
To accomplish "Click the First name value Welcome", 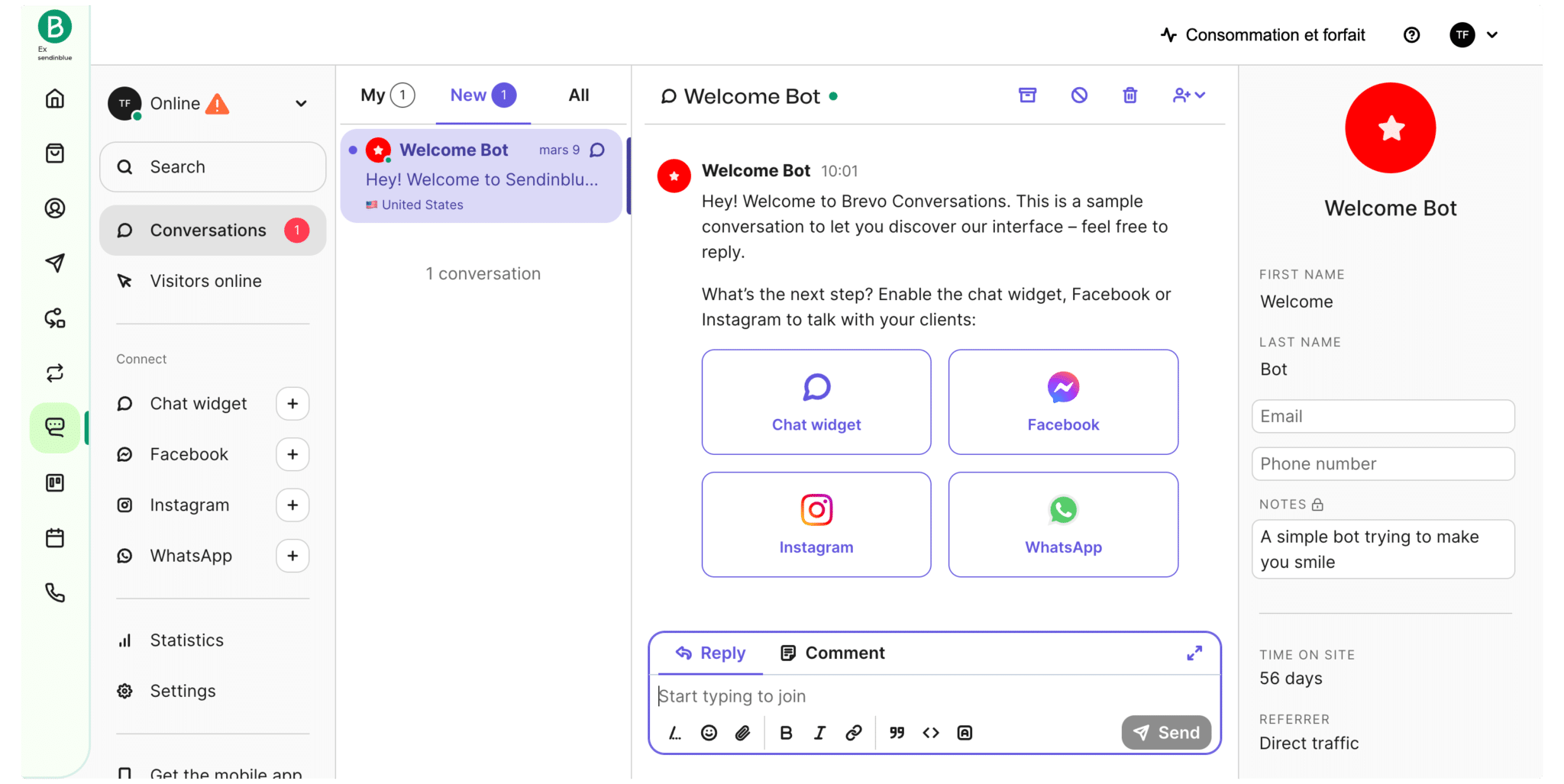I will tap(1297, 302).
